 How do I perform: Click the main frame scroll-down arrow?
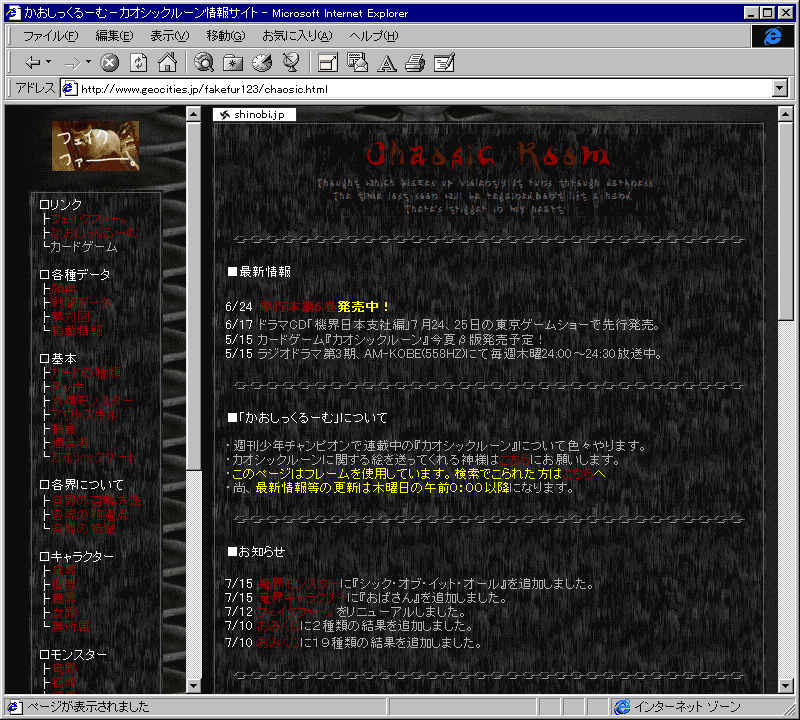786,685
